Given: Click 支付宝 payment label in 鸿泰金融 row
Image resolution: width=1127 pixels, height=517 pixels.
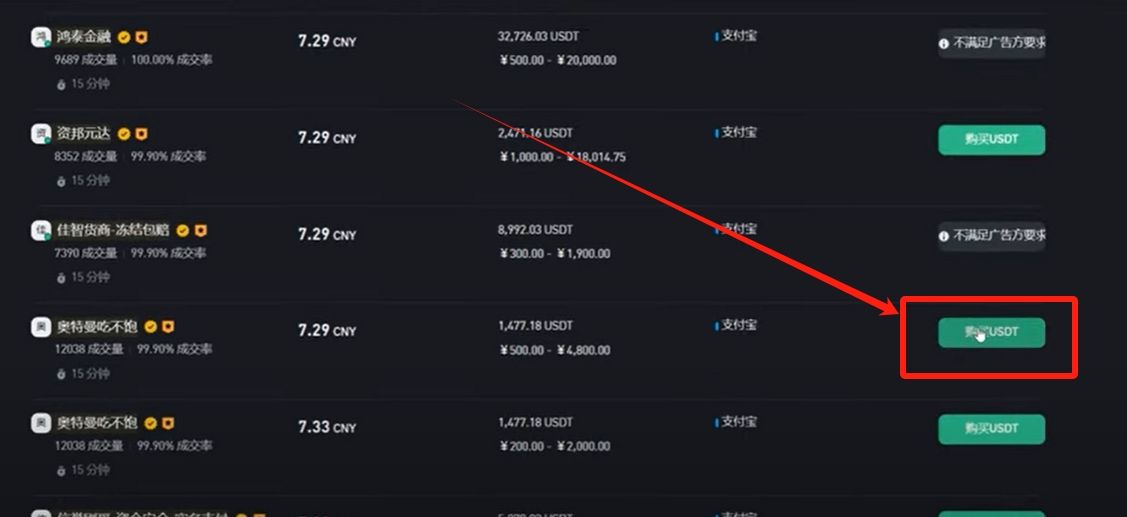Looking at the screenshot, I should click(738, 36).
